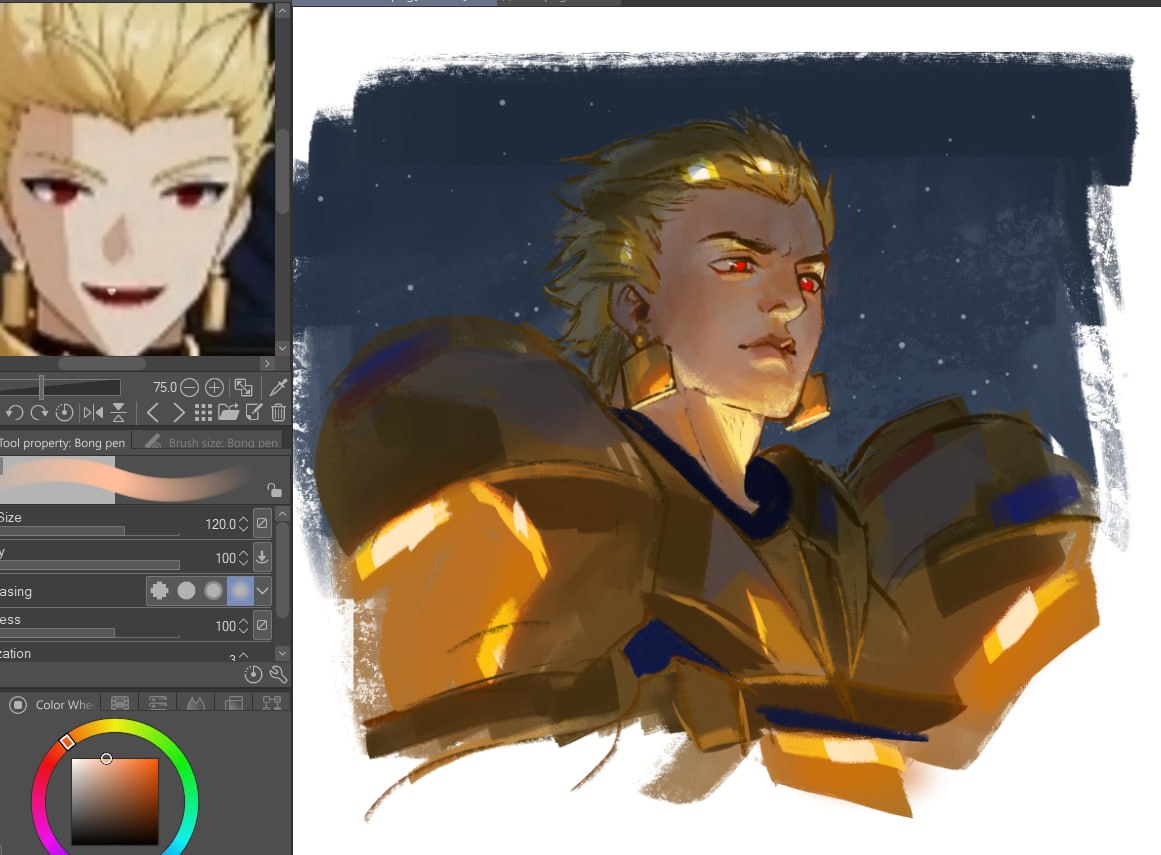
Task: Select weak anti-aliasing option
Action: (x=187, y=591)
